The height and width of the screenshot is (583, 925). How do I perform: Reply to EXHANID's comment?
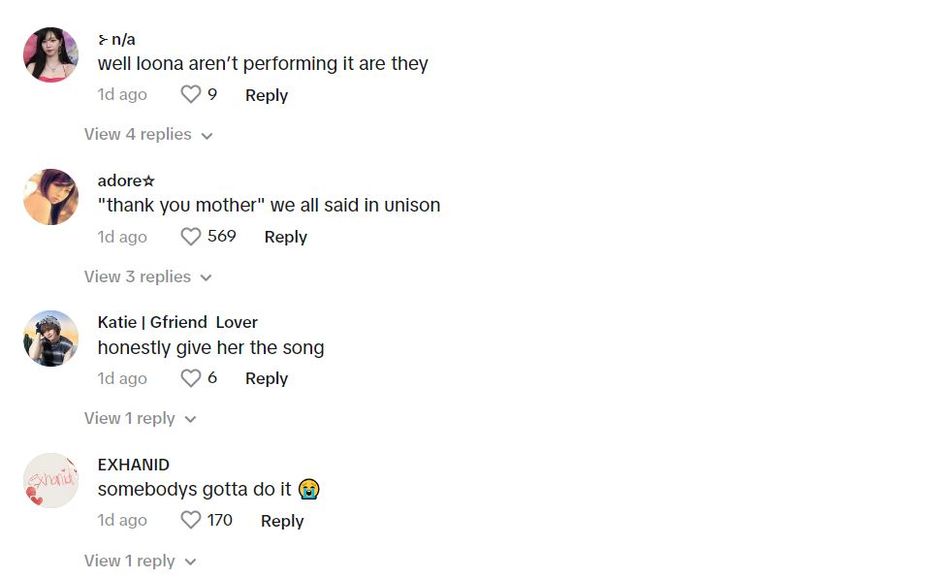coord(282,521)
